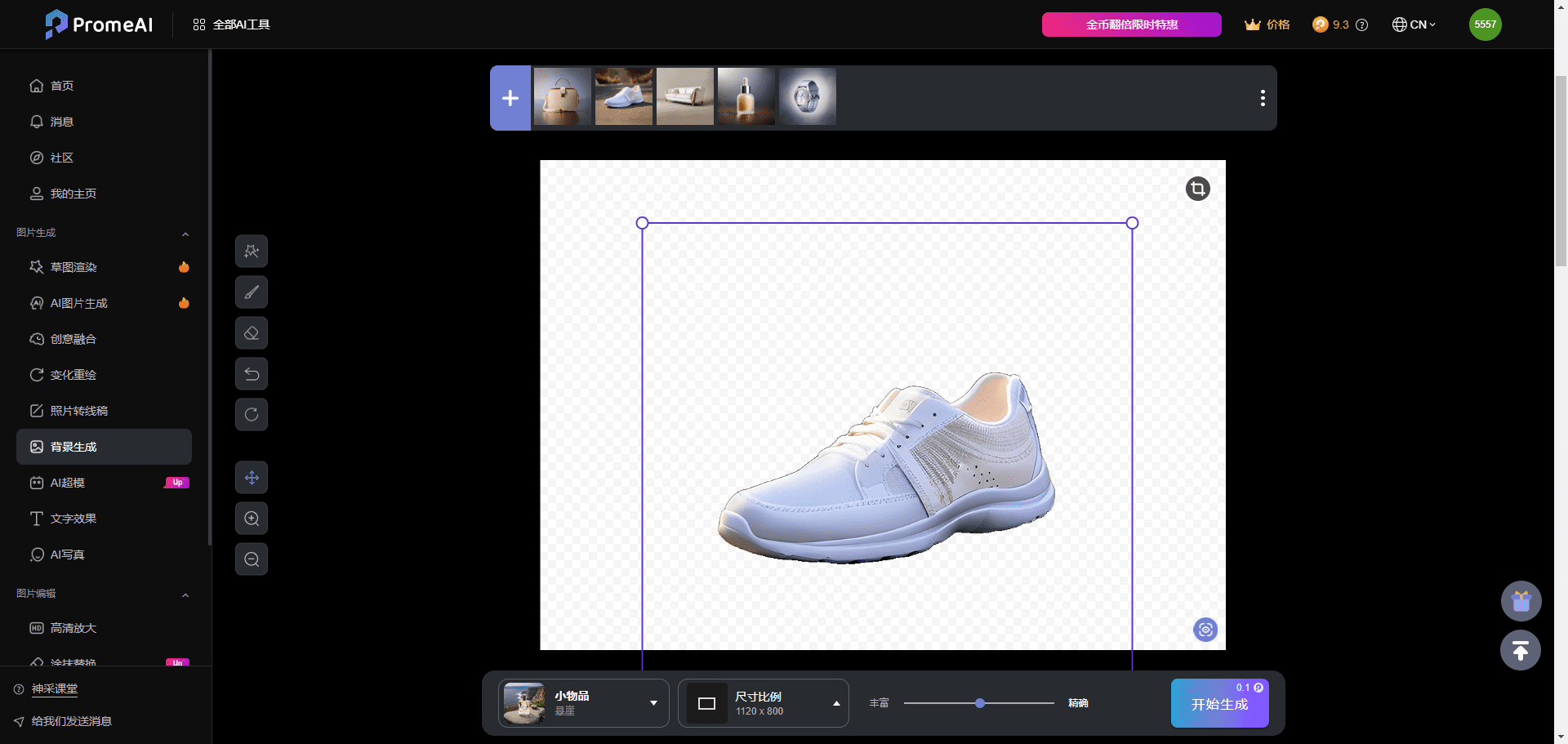Click the zoom out magnifier icon

click(252, 559)
